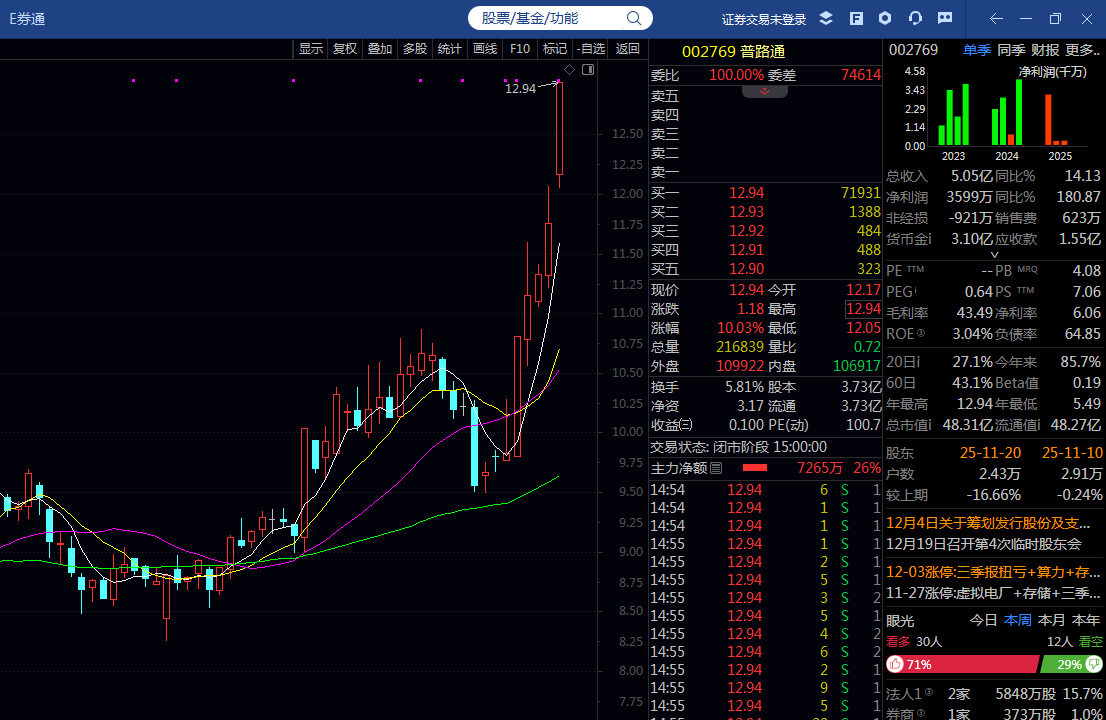Click the 2025 net profit bars in chart
Viewport: 1106px width, 720px height.
click(x=1056, y=119)
